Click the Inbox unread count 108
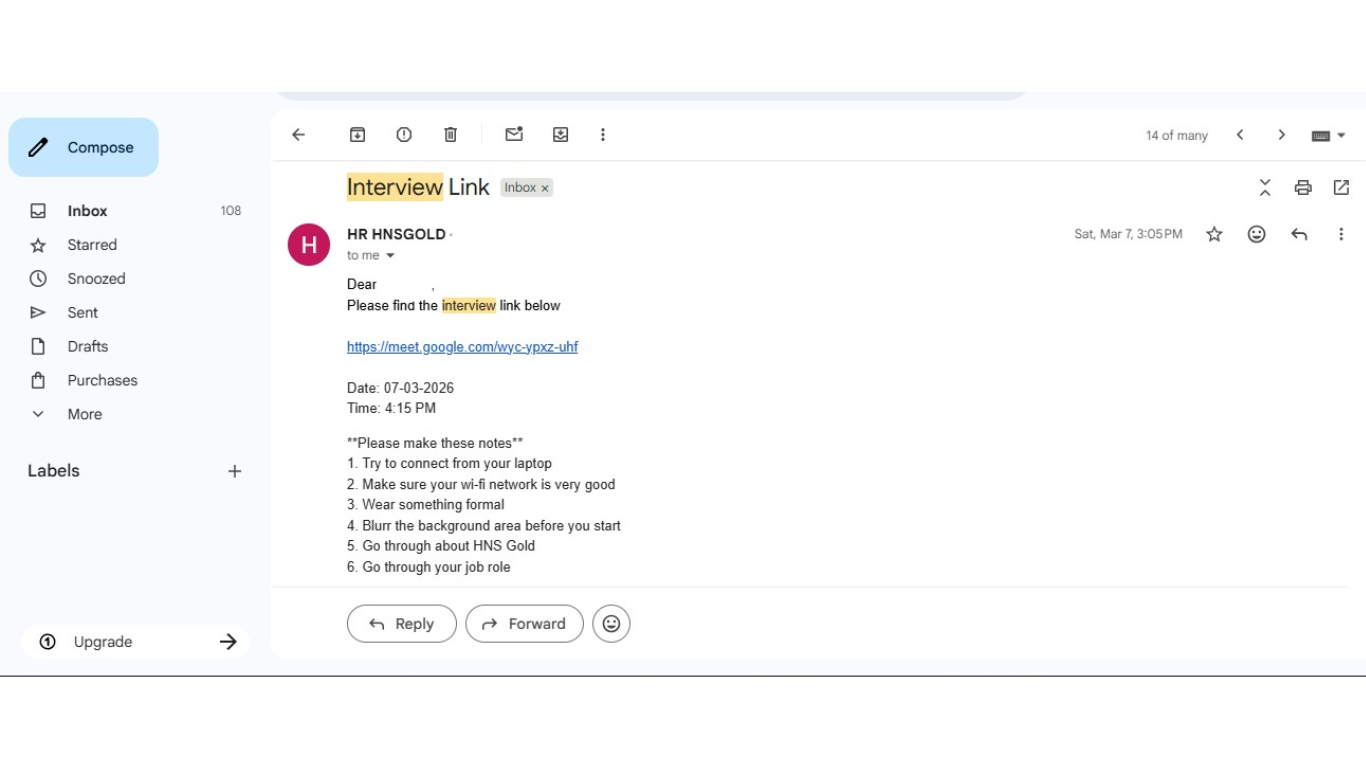 tap(231, 211)
